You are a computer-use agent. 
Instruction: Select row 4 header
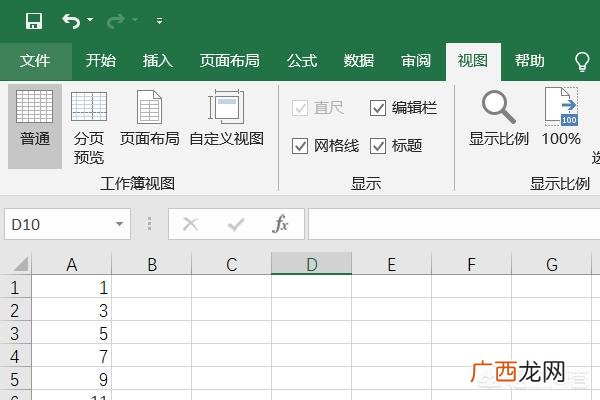pyautogui.click(x=15, y=356)
